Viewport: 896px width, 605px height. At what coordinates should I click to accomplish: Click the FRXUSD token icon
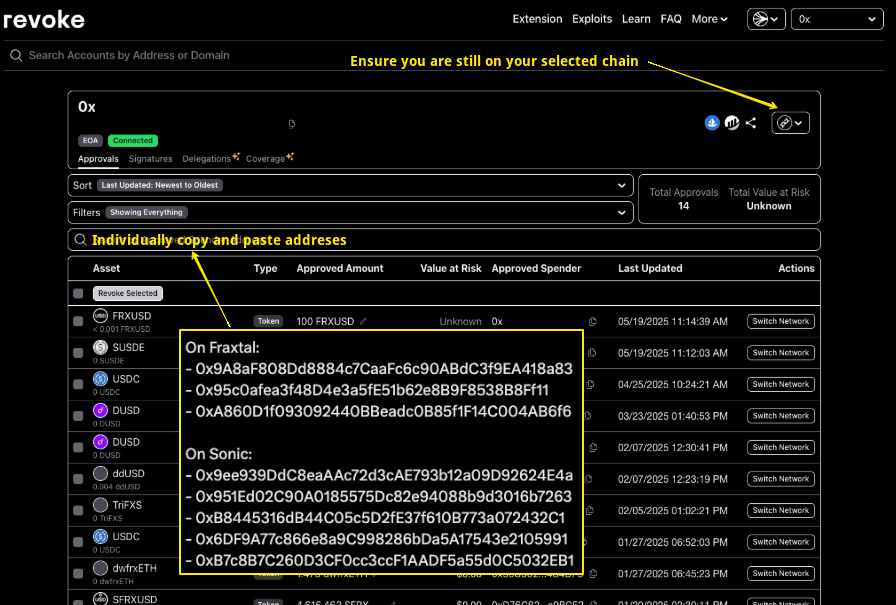click(100, 317)
